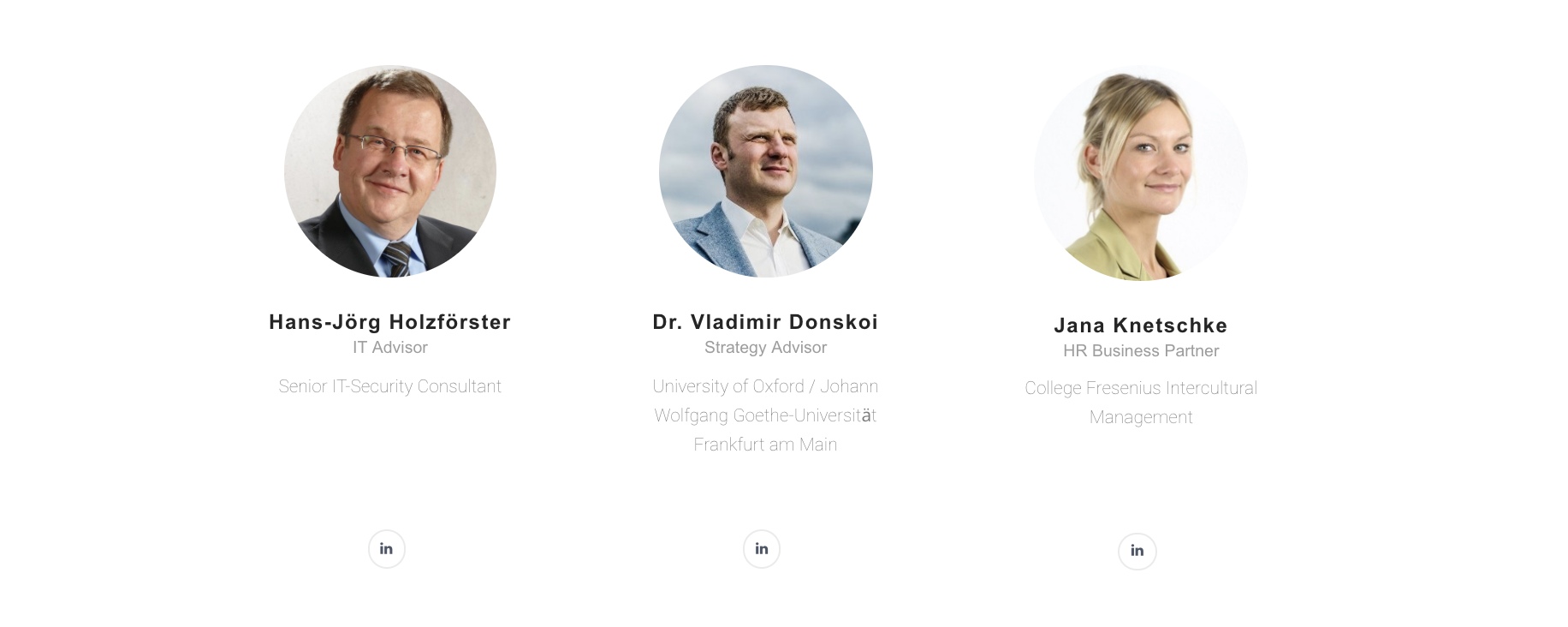Click the Jana Knetschke name heading
1568x627 pixels.
coord(1140,325)
